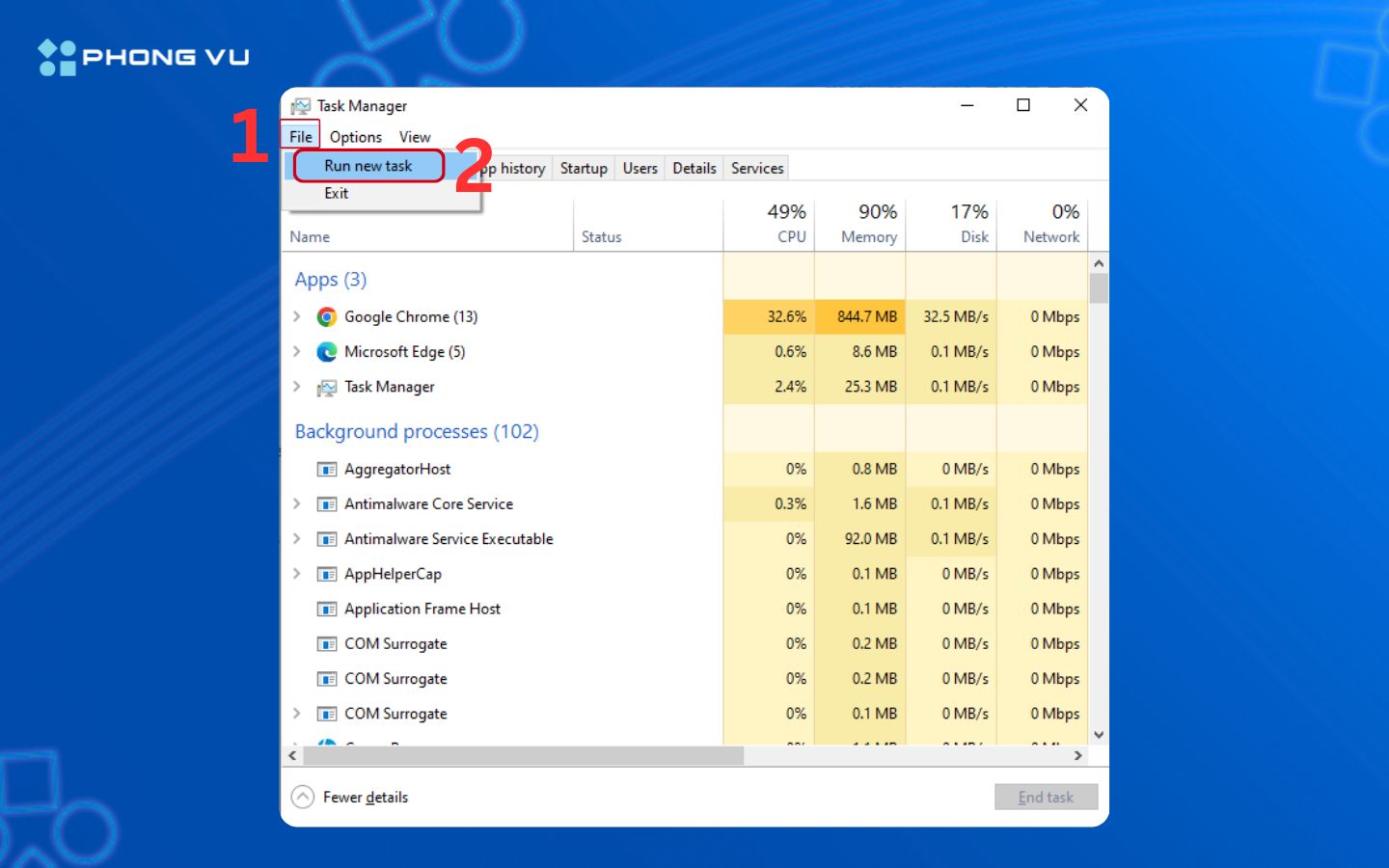Click the Antimalware Core Service icon
This screenshot has width=1389, height=868.
coord(327,504)
